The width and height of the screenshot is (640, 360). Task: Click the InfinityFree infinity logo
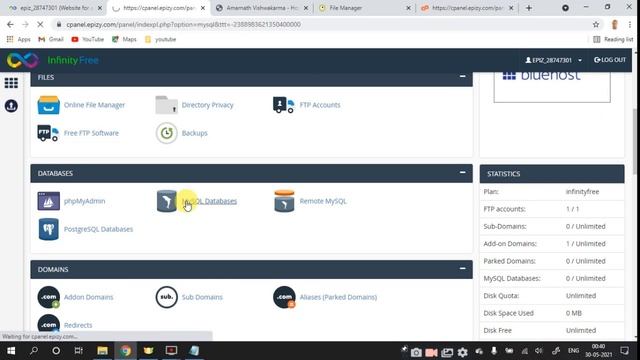(23, 60)
